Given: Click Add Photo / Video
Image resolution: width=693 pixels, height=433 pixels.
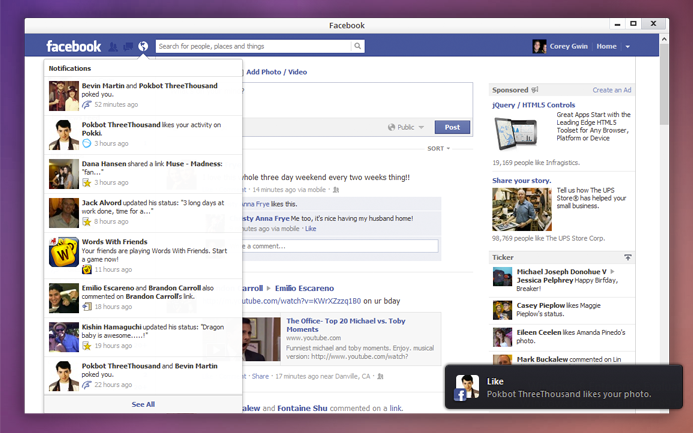Looking at the screenshot, I should [x=276, y=72].
